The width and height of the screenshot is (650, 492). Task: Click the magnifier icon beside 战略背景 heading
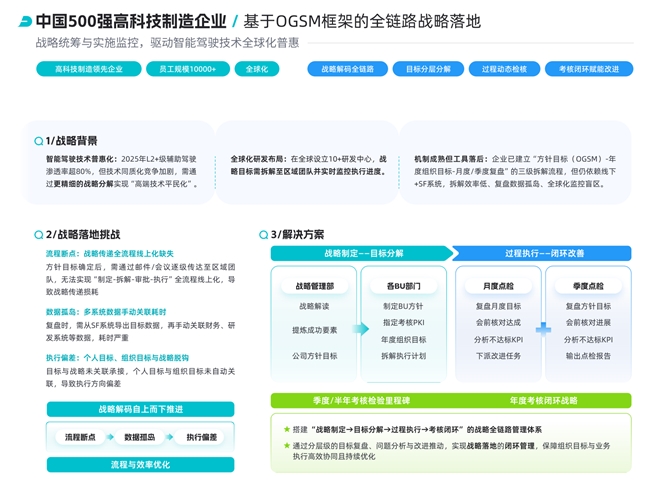click(x=38, y=141)
